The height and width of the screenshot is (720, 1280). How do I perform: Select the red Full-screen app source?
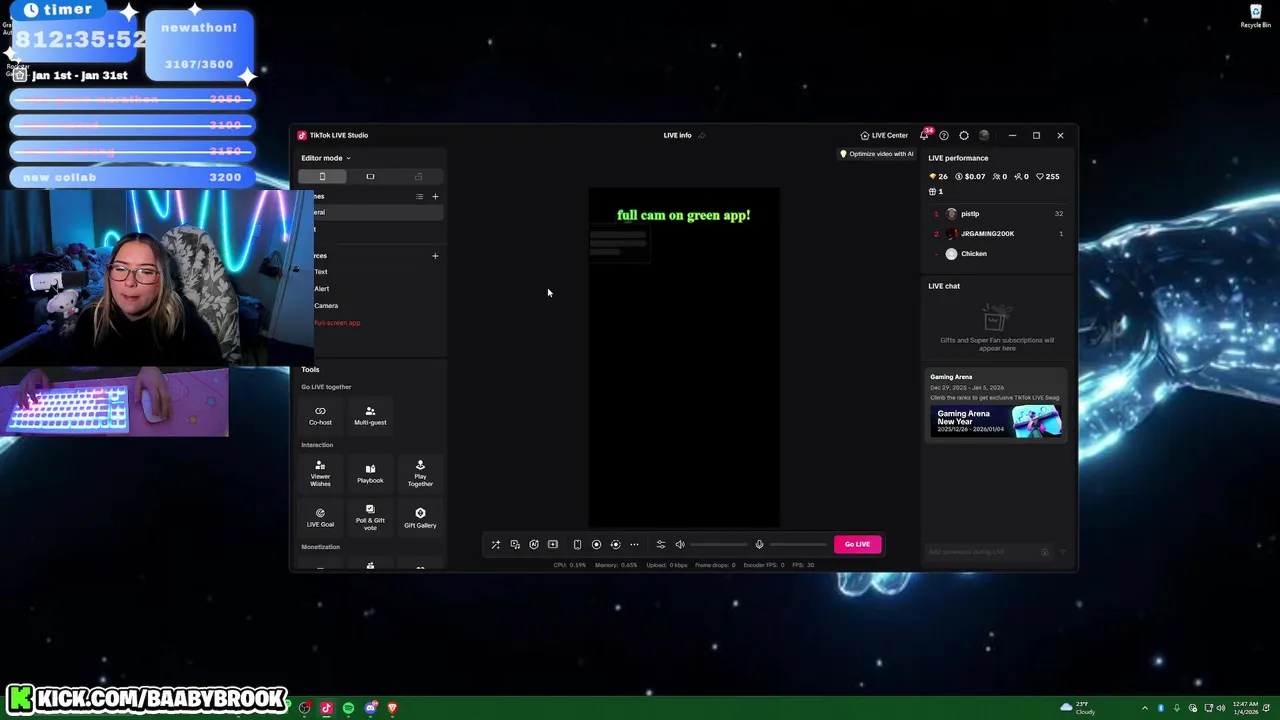(x=337, y=323)
